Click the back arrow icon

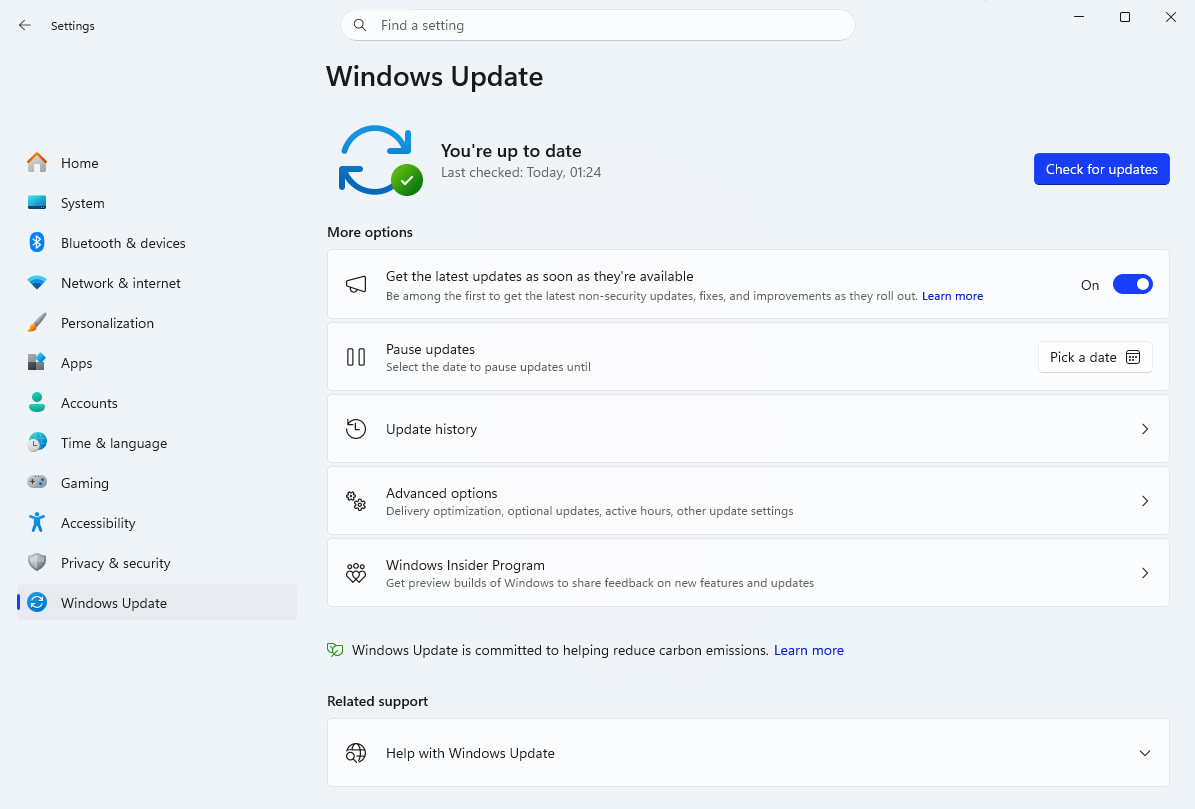(24, 25)
